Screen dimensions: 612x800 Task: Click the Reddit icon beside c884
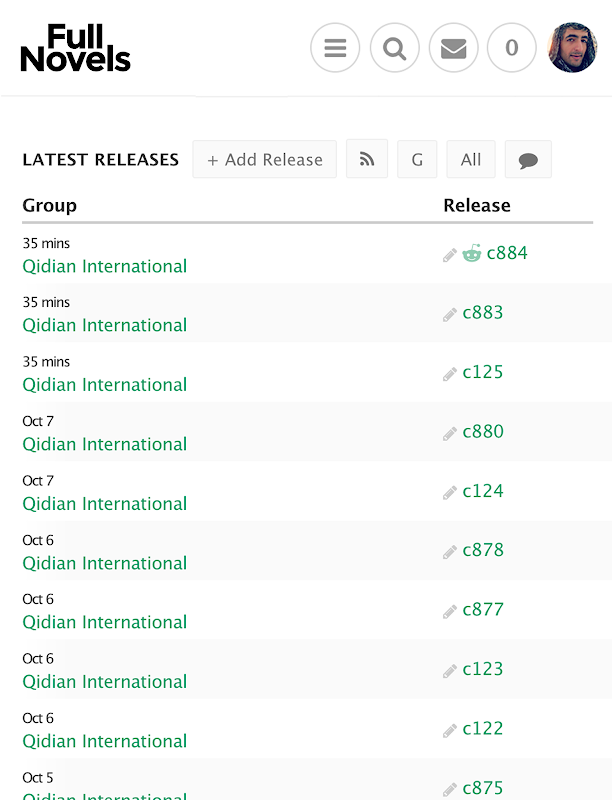coord(472,254)
